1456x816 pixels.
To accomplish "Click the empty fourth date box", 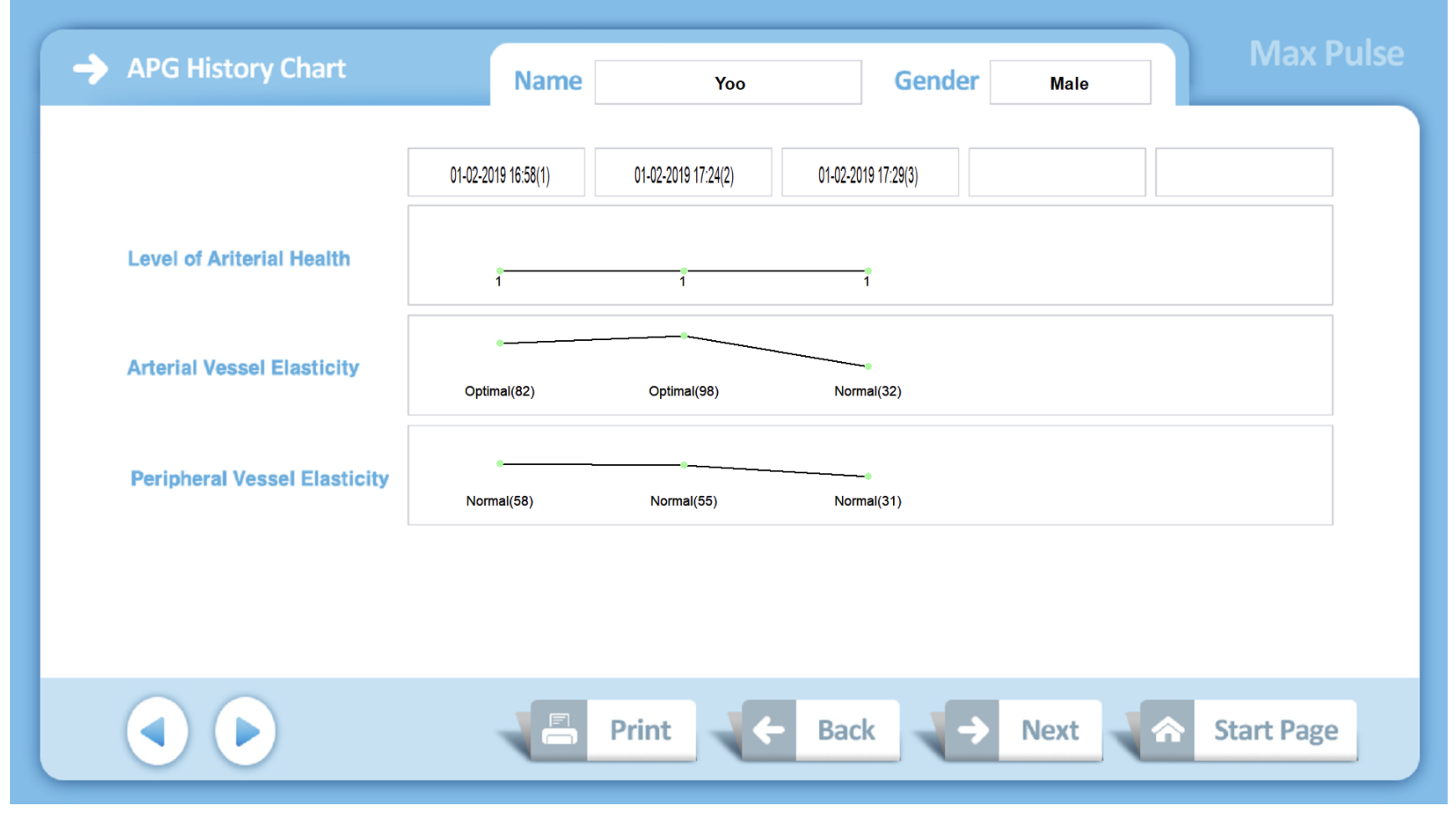I will [1056, 173].
